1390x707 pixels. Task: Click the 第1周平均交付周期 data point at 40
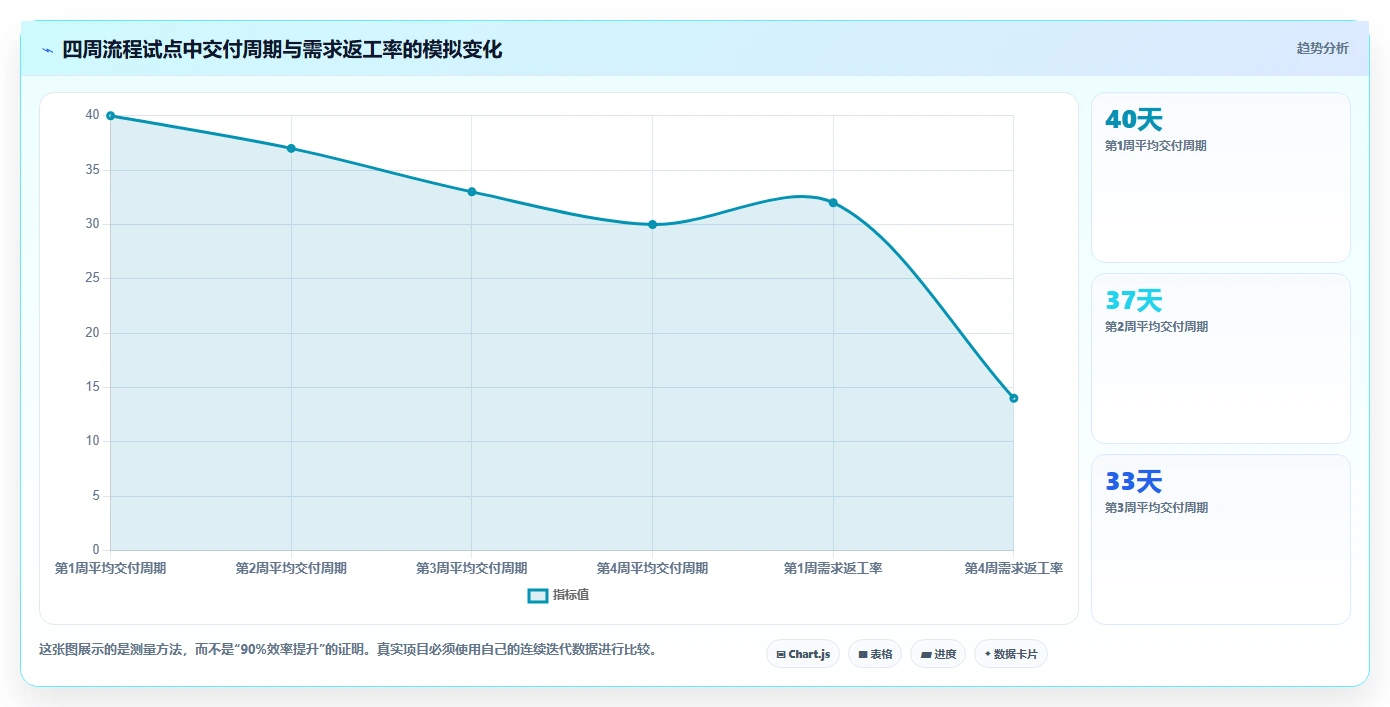tap(110, 116)
